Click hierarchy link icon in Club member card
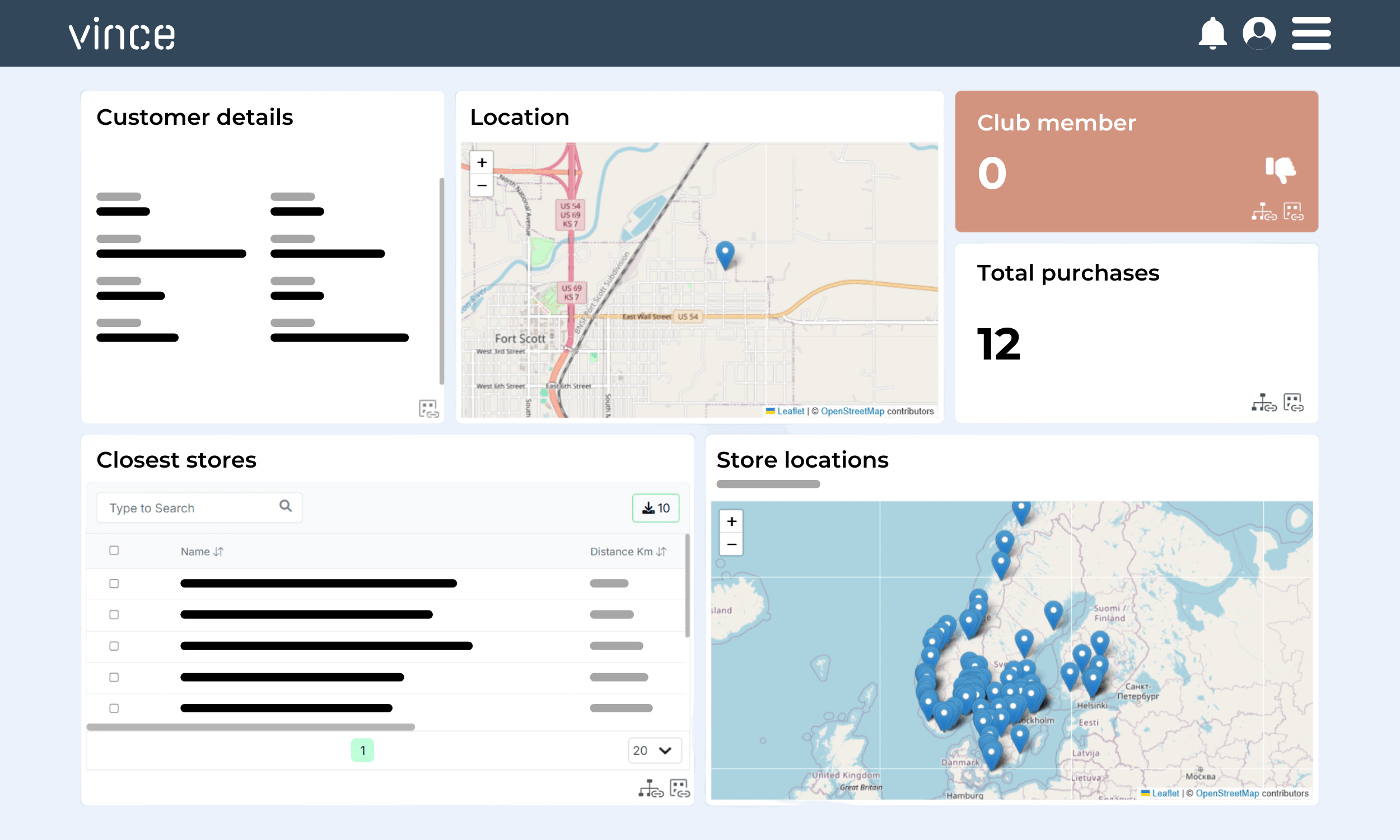The height and width of the screenshot is (840, 1400). coord(1263,212)
